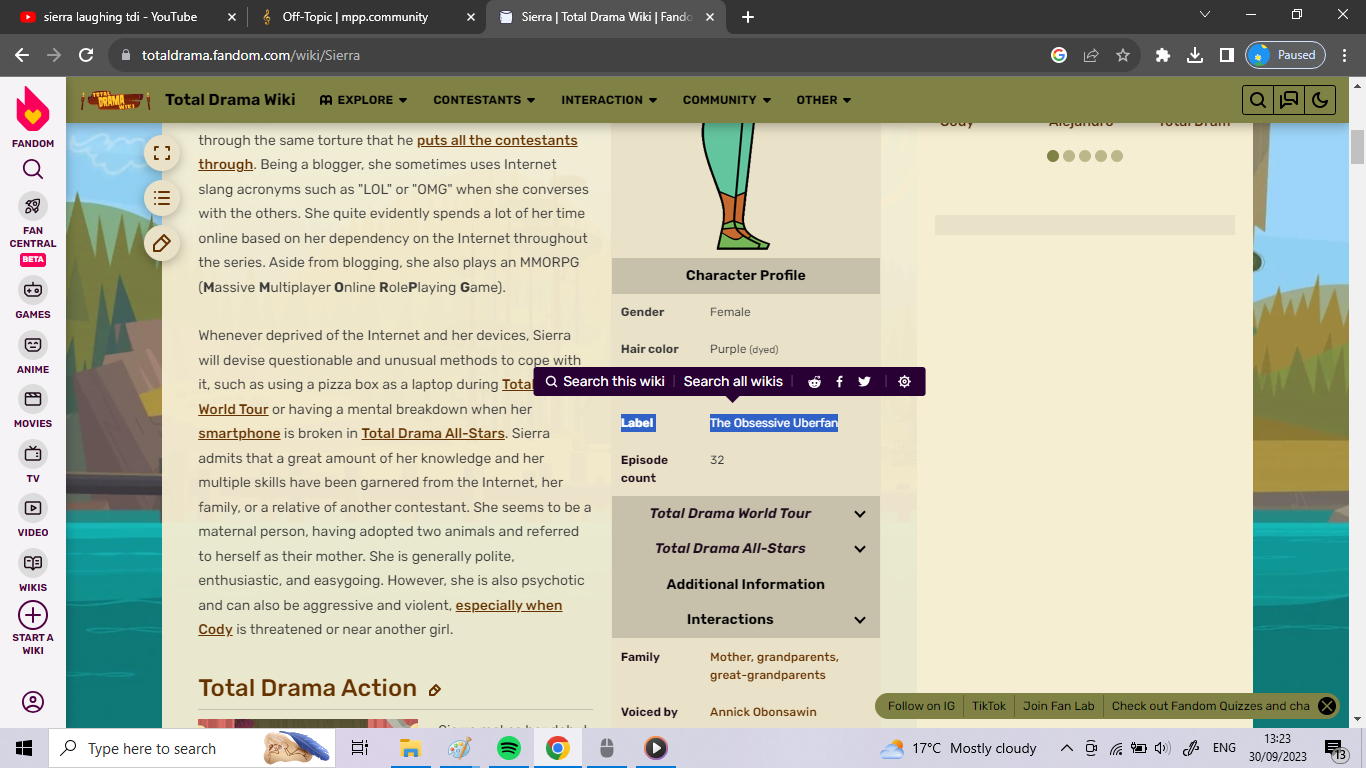Open the Explore dropdown menu
The height and width of the screenshot is (768, 1366).
[x=363, y=100]
